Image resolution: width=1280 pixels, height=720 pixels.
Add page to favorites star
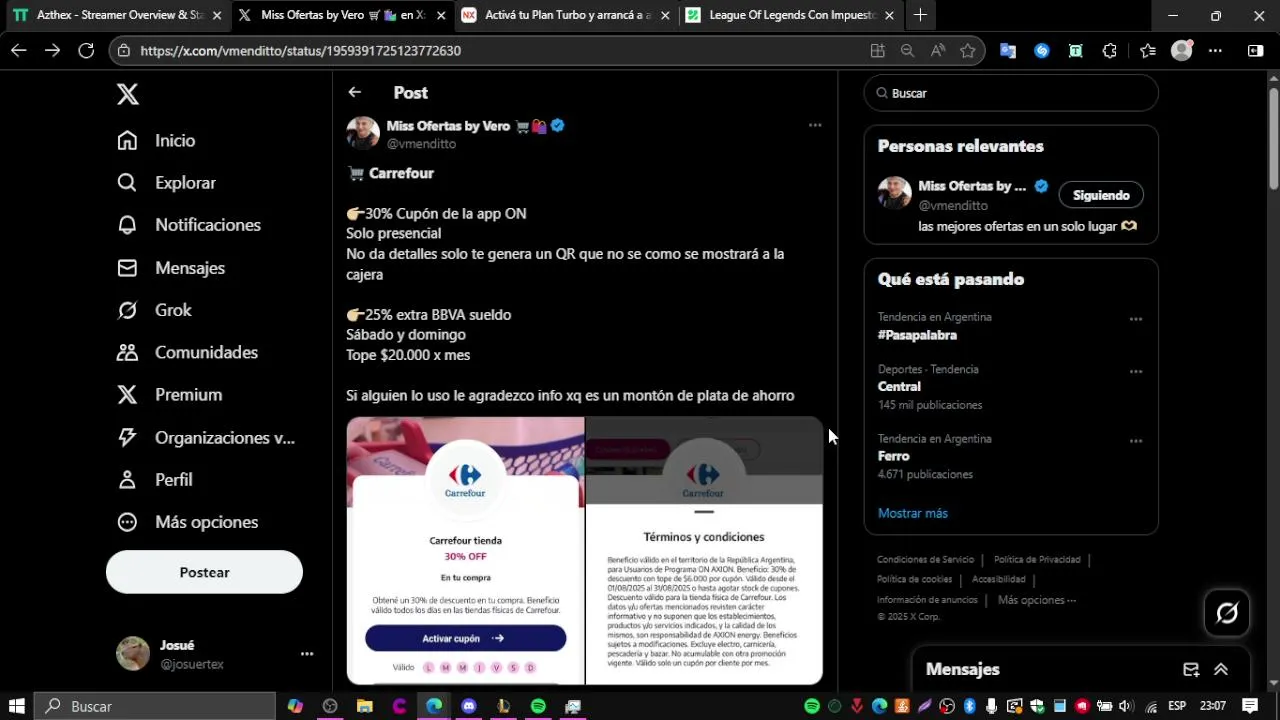[x=967, y=51]
